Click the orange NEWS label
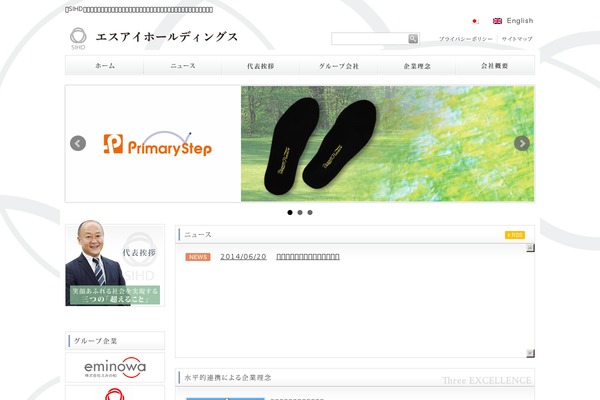This screenshot has width=600, height=400. pyautogui.click(x=198, y=257)
